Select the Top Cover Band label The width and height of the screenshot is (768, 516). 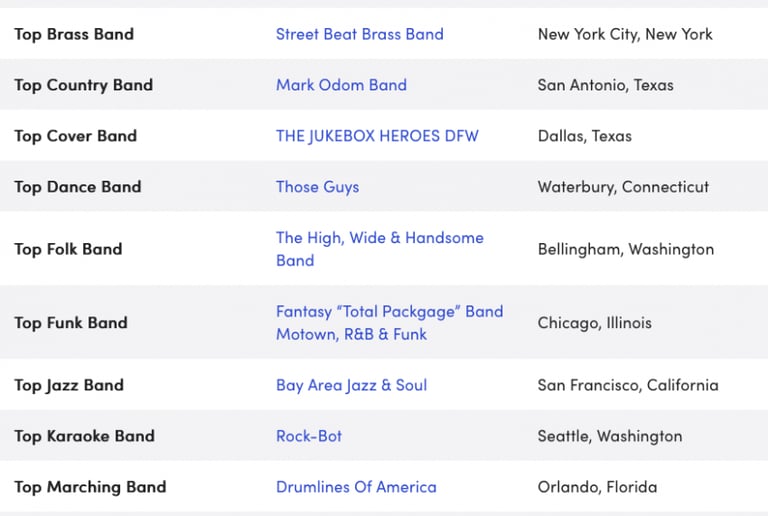(x=75, y=136)
